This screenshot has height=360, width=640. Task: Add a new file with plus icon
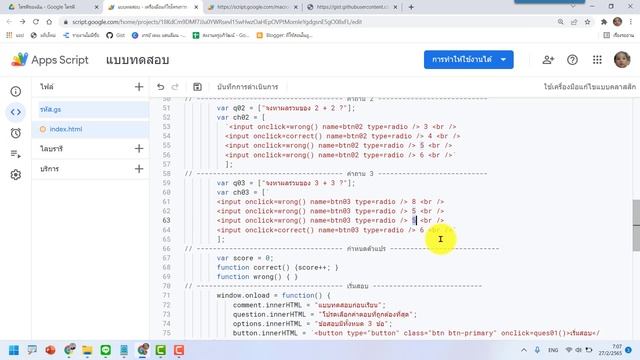[x=139, y=87]
